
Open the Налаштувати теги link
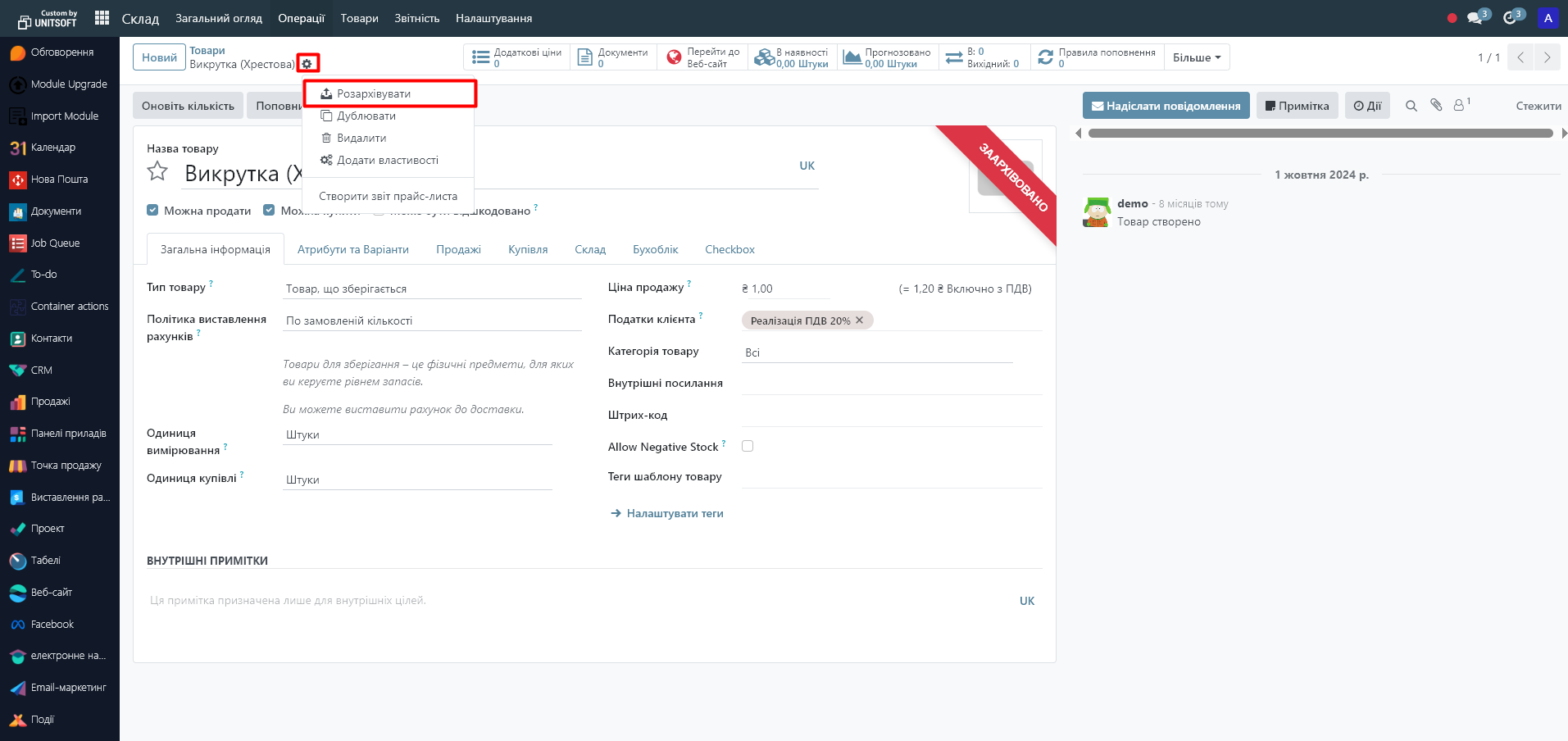[x=674, y=513]
